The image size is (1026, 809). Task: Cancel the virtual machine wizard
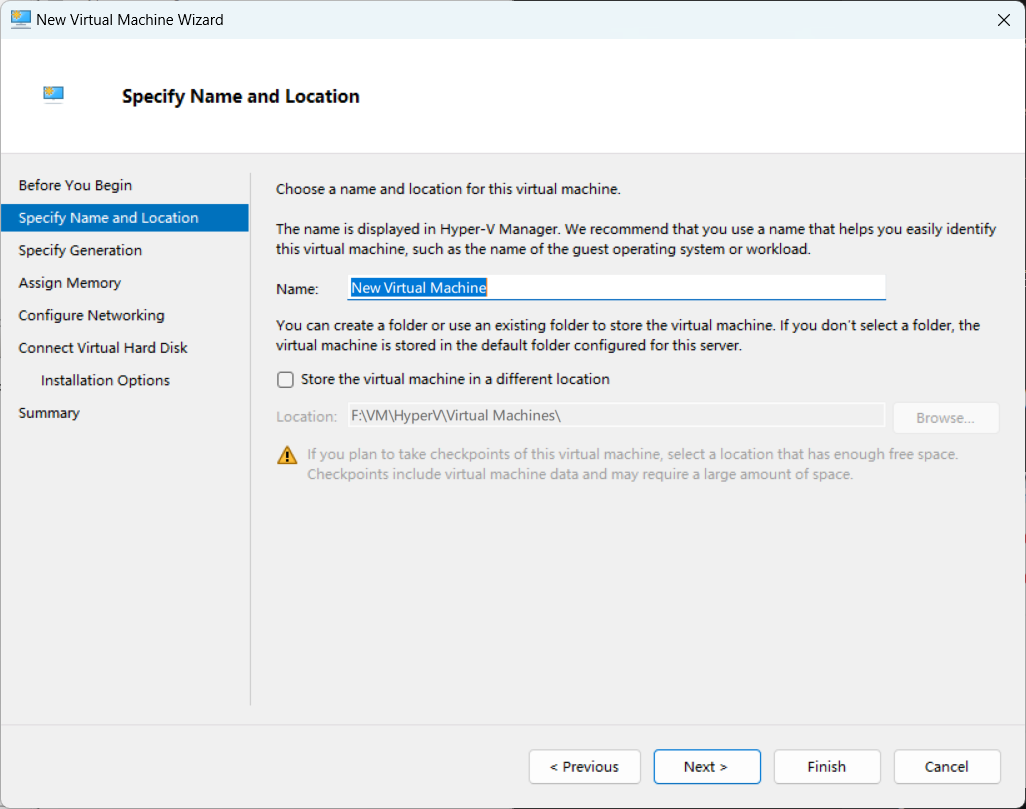[x=947, y=766]
